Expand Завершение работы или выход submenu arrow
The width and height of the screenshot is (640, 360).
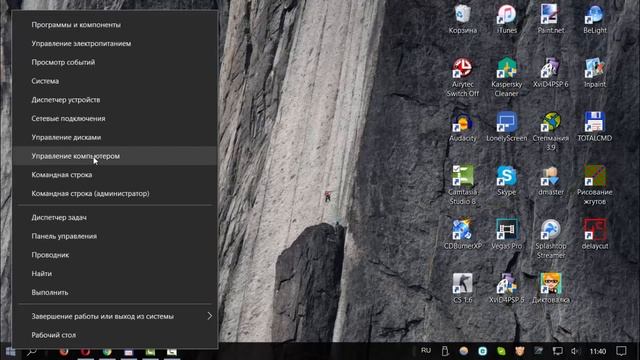coord(209,316)
